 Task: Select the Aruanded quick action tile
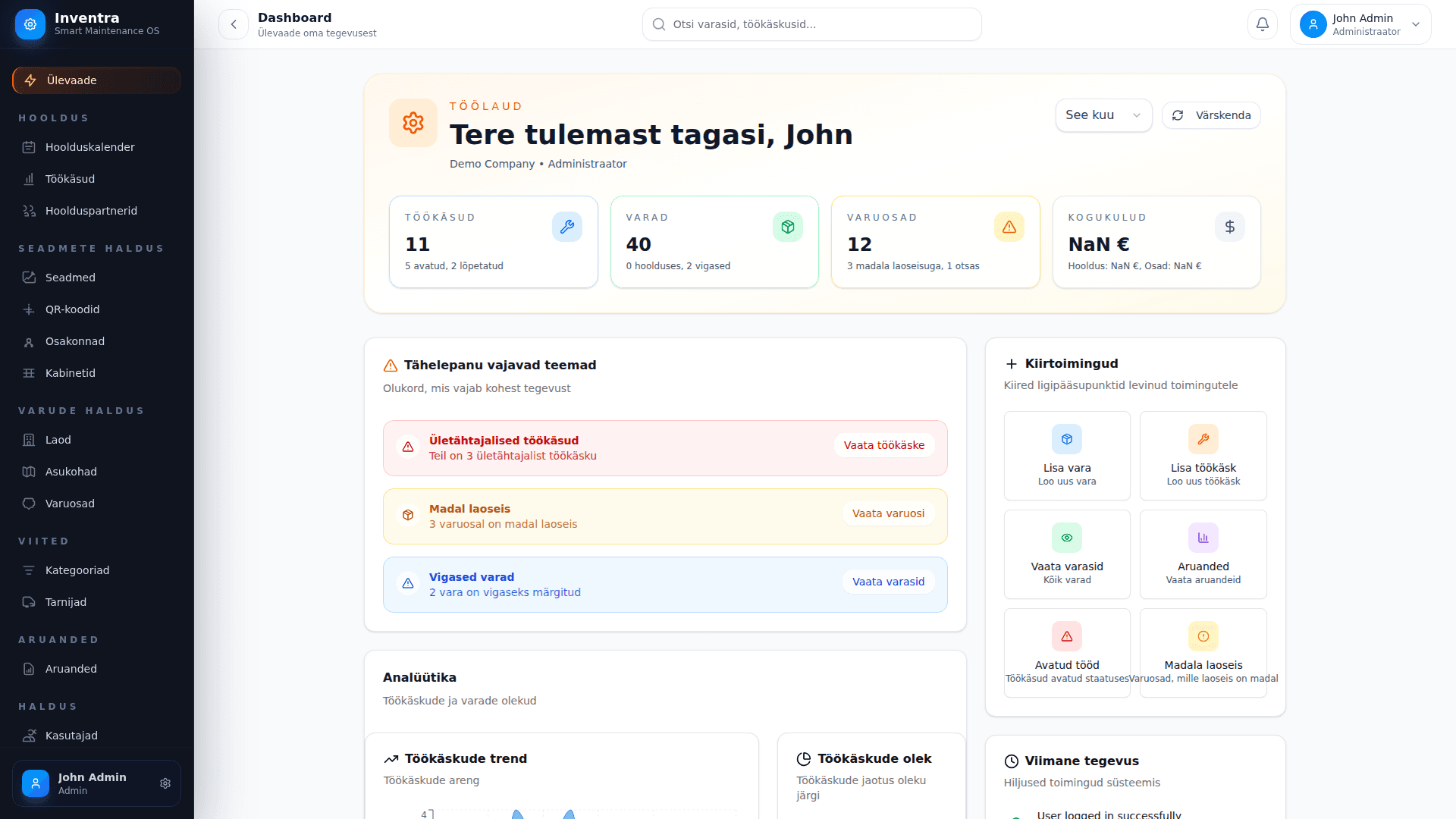1203,554
